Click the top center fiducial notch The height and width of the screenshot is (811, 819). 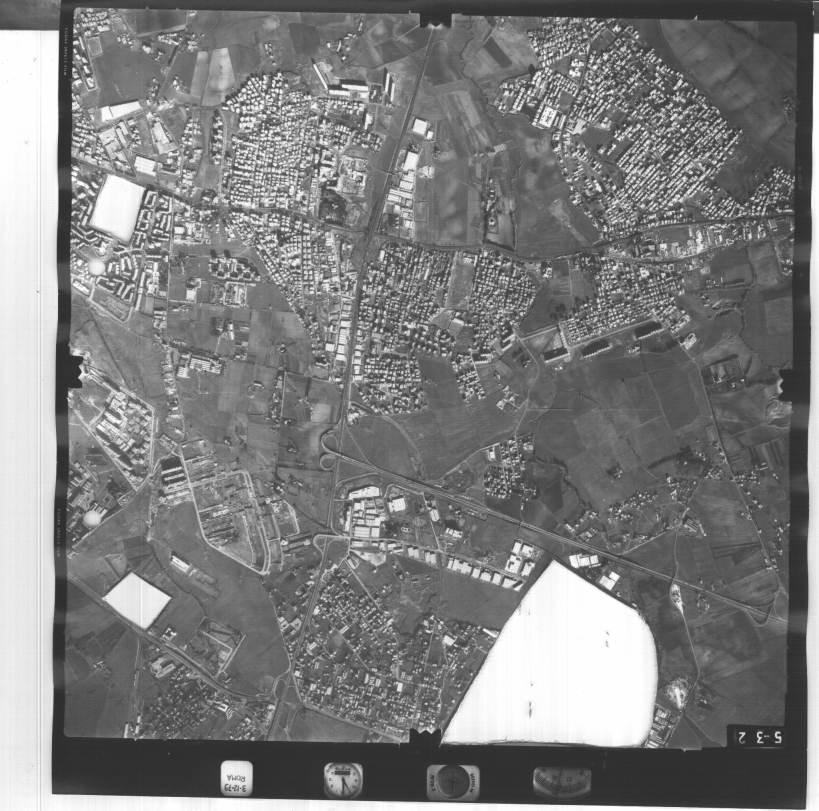pos(435,19)
